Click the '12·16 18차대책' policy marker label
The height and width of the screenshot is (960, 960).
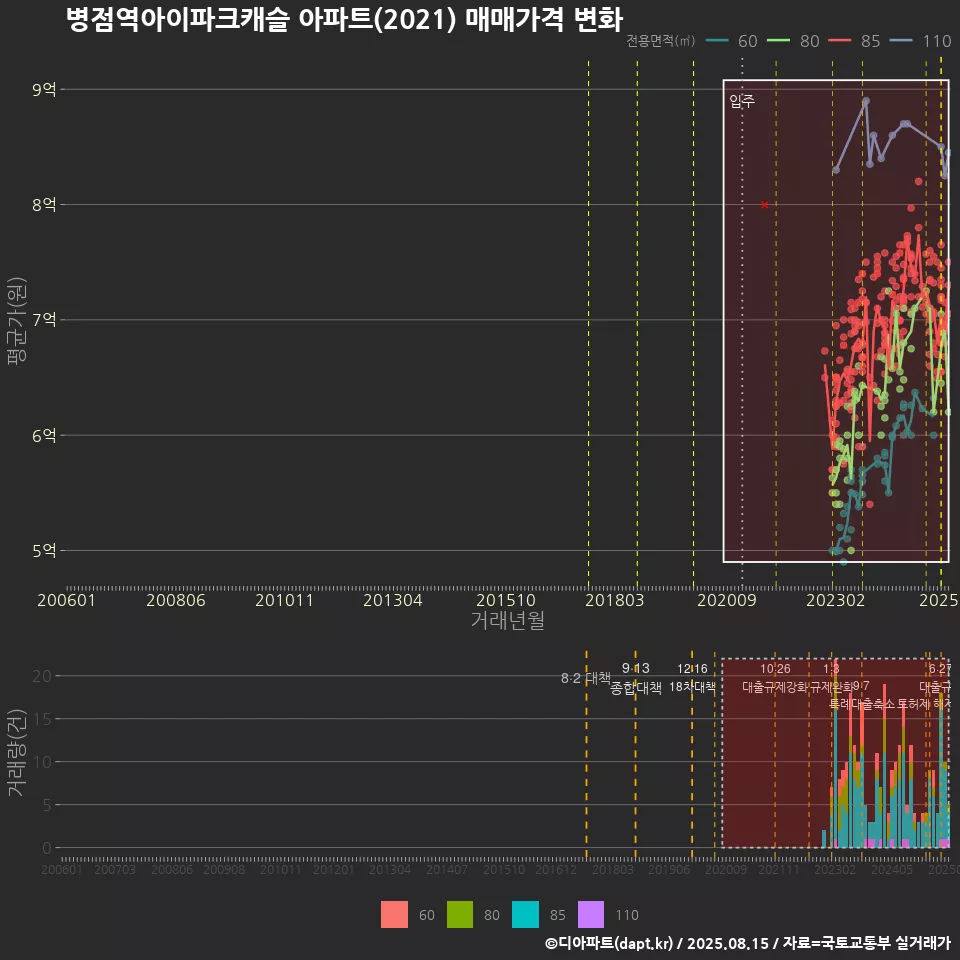(692, 678)
